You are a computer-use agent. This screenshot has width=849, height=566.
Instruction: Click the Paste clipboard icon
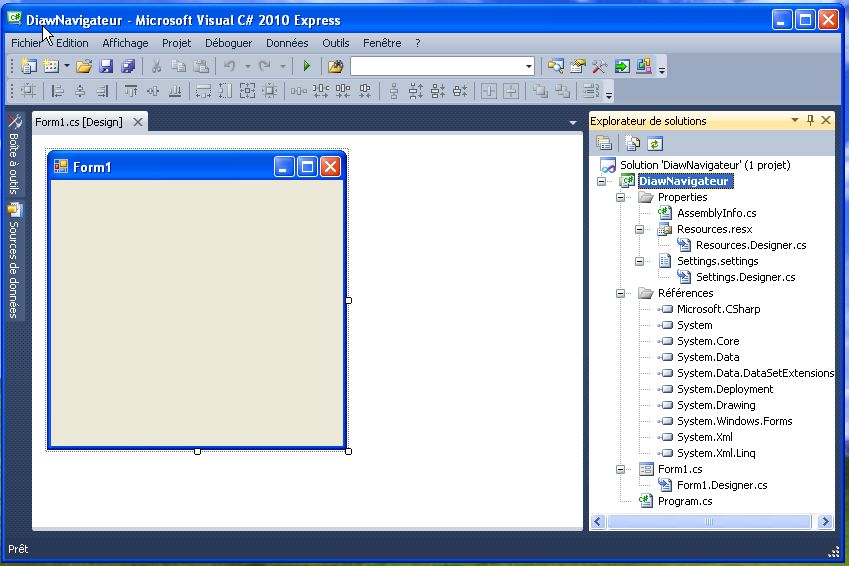coord(201,66)
